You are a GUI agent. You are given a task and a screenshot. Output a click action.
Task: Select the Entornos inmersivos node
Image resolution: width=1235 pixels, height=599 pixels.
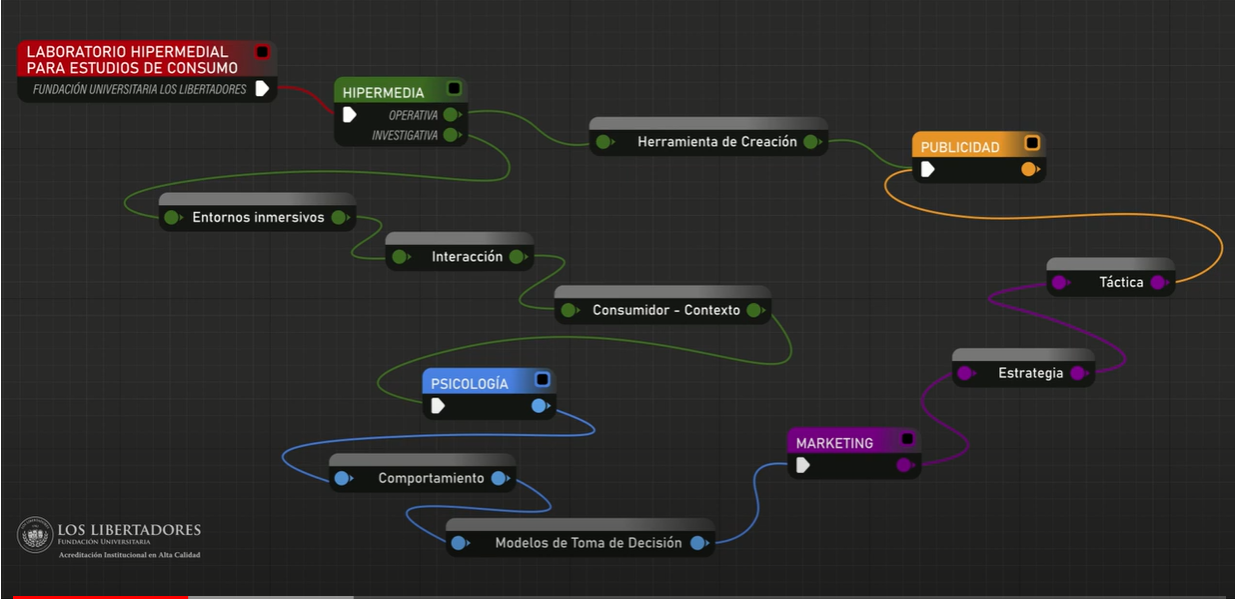(257, 212)
